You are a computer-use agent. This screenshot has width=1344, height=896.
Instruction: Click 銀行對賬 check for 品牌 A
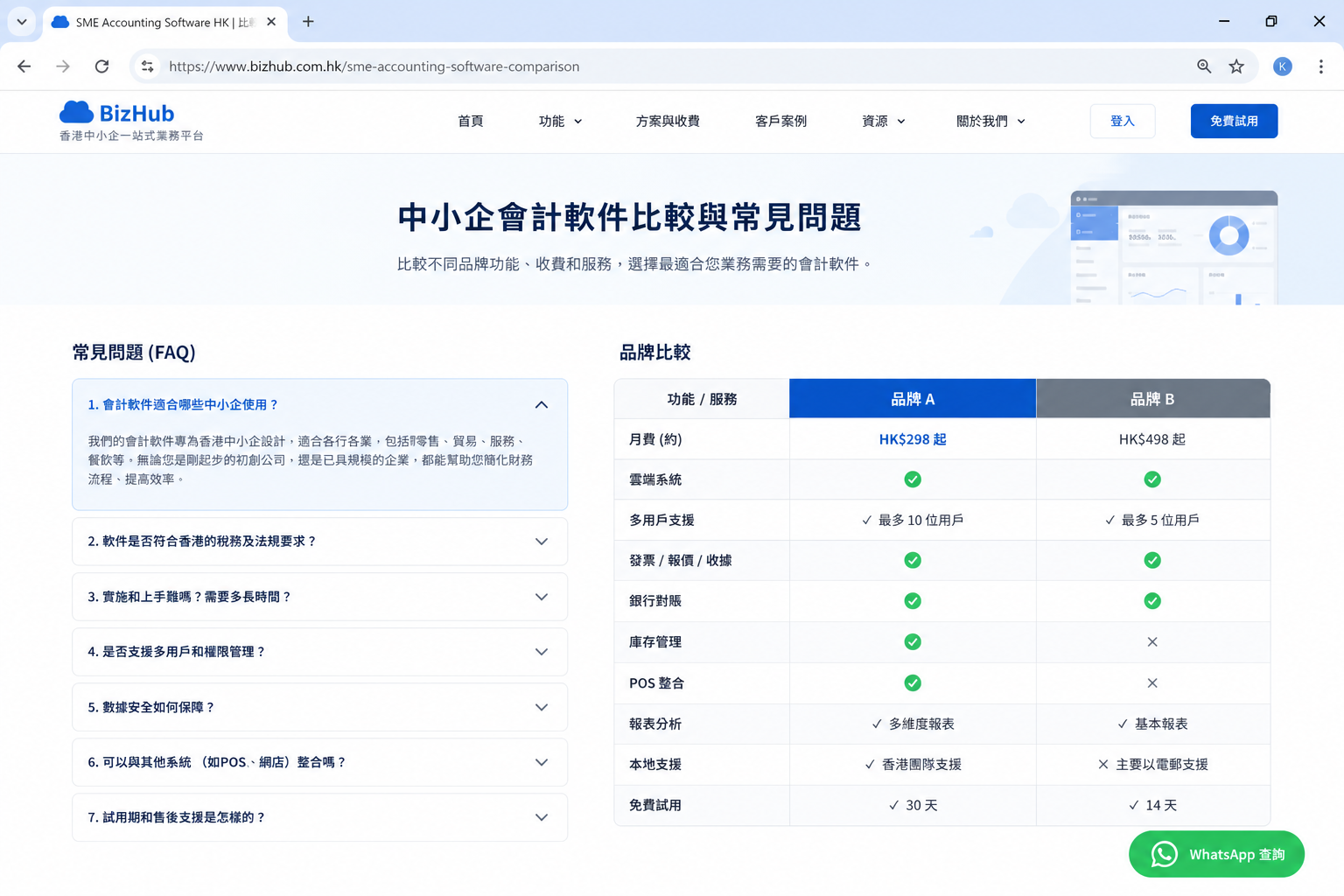click(913, 601)
